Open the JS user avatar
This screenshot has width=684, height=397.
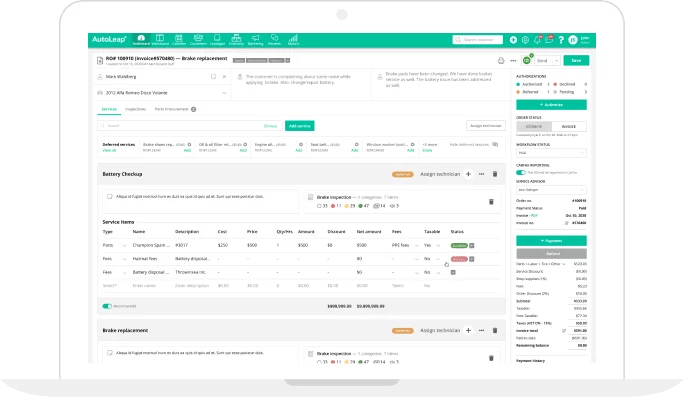pyautogui.click(x=573, y=40)
